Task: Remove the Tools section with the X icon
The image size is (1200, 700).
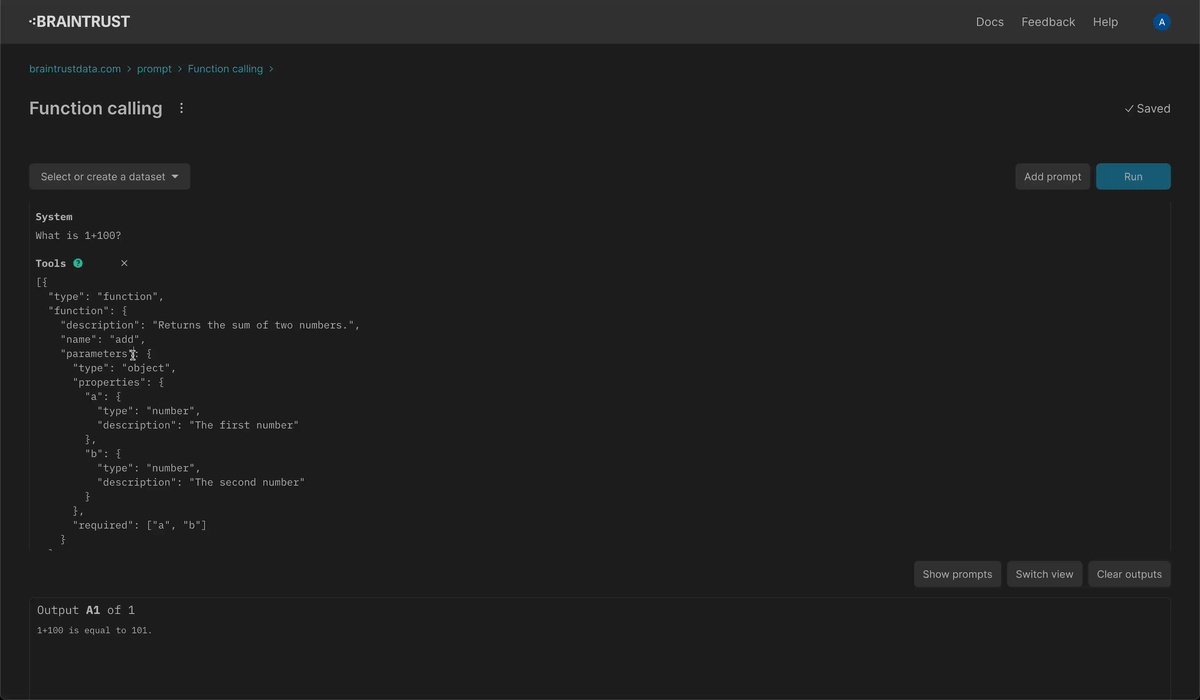Action: [x=124, y=263]
